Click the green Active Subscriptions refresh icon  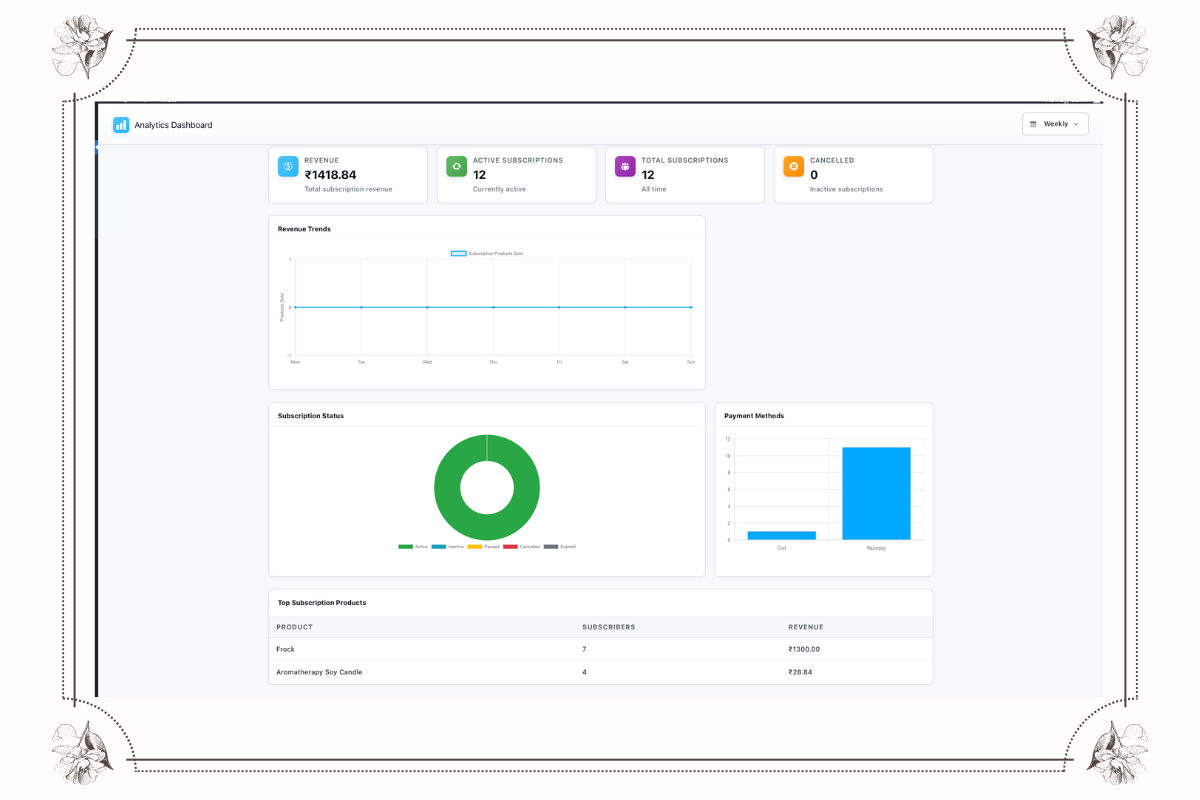456,166
